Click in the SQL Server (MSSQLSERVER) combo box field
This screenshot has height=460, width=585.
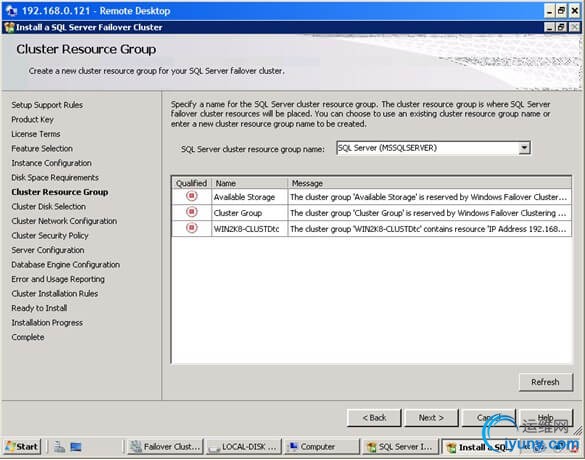pos(427,148)
